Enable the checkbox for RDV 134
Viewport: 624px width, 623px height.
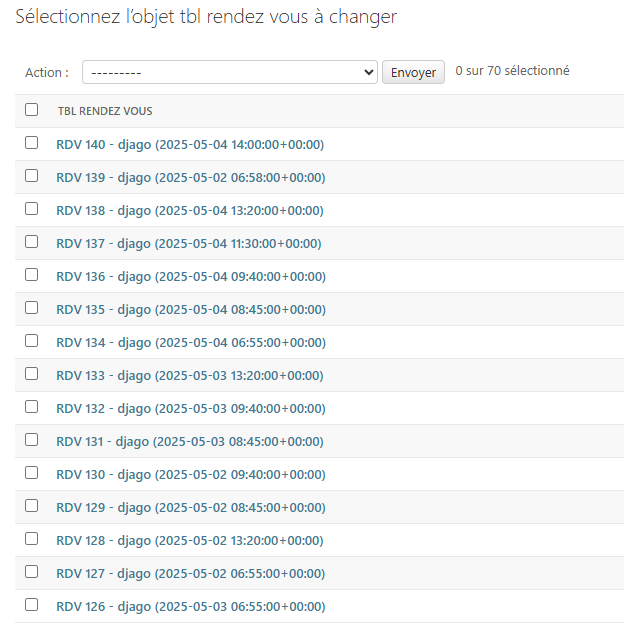pyautogui.click(x=32, y=341)
